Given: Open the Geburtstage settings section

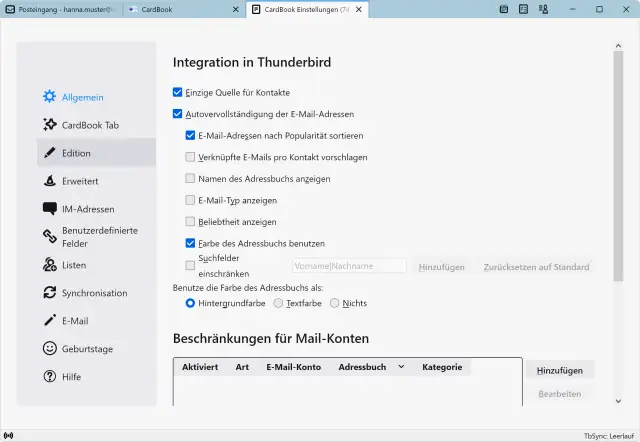Looking at the screenshot, I should tap(96, 349).
